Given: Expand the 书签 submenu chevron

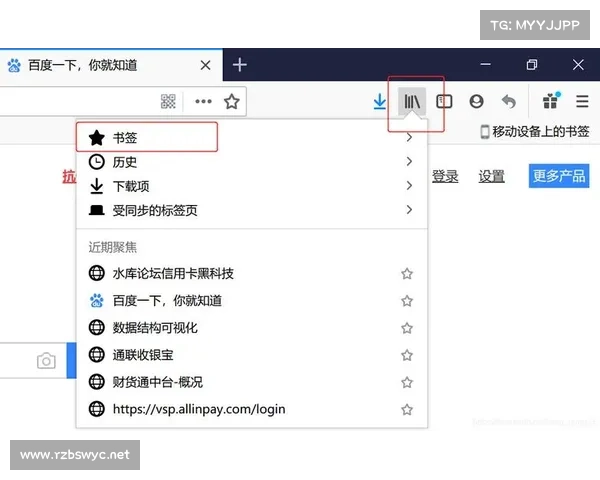Looking at the screenshot, I should (409, 137).
